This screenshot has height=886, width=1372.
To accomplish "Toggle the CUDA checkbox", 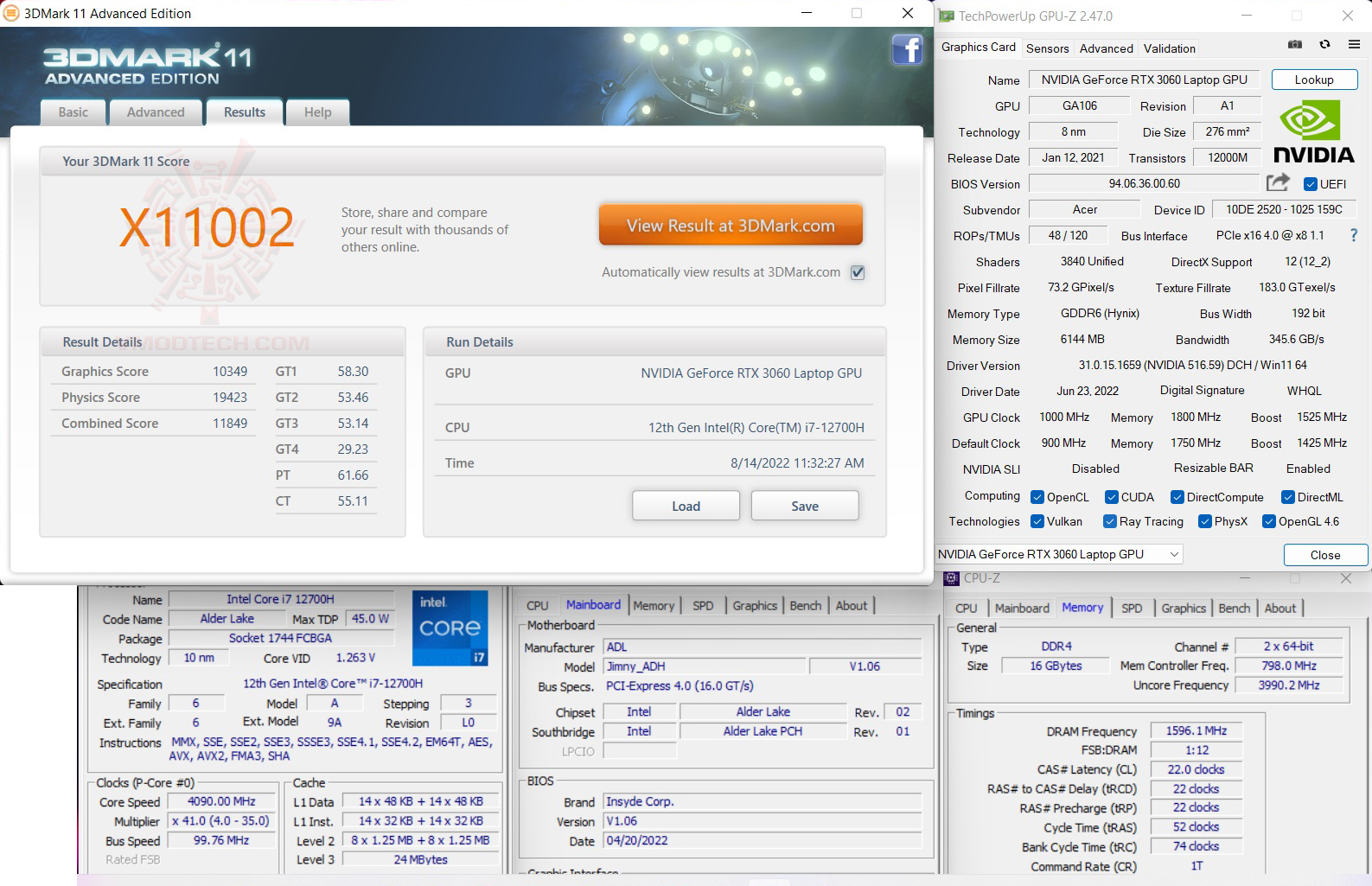I will click(x=1112, y=497).
